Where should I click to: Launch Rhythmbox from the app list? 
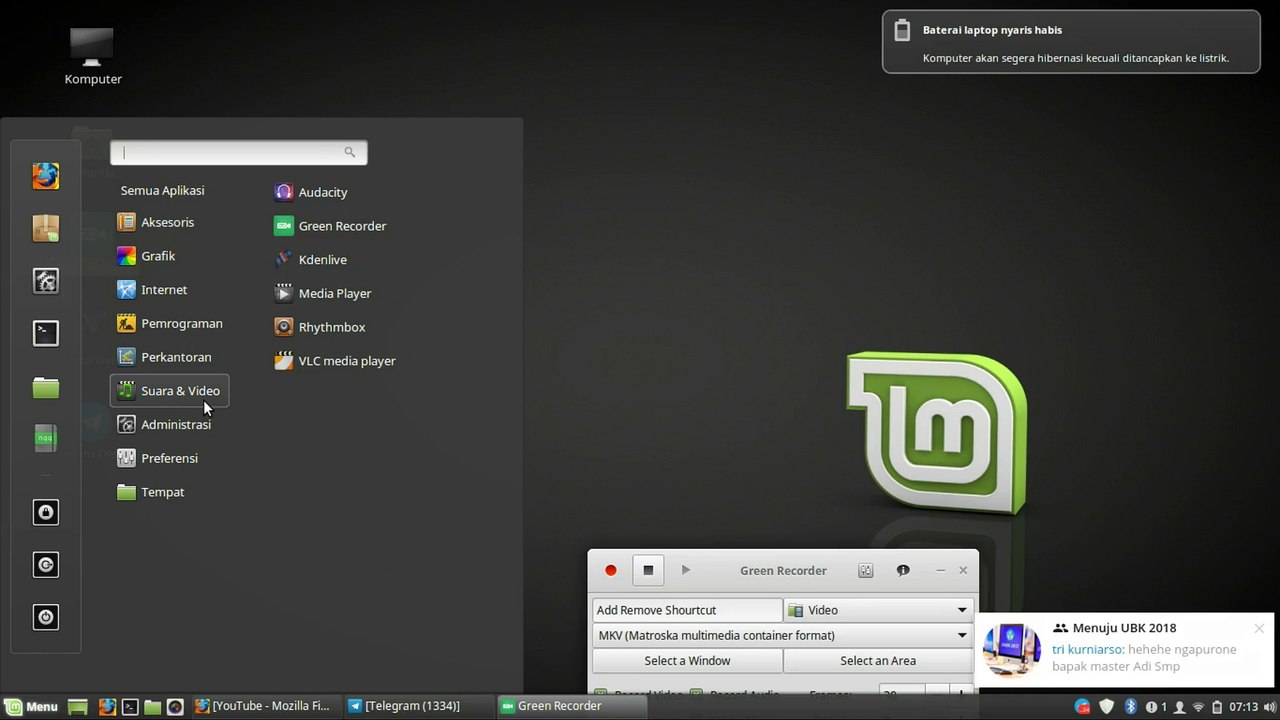(x=319, y=327)
